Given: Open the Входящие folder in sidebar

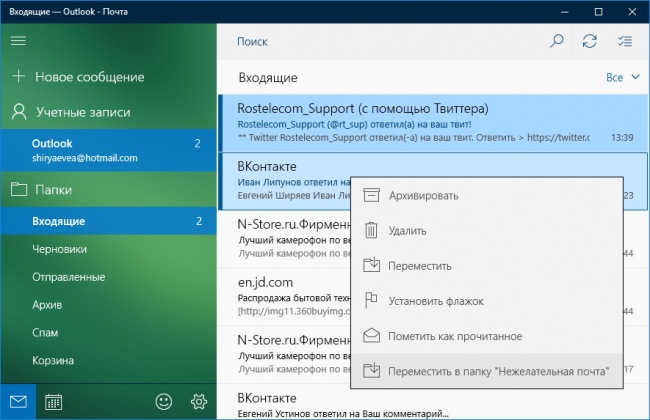Looking at the screenshot, I should pos(108,221).
